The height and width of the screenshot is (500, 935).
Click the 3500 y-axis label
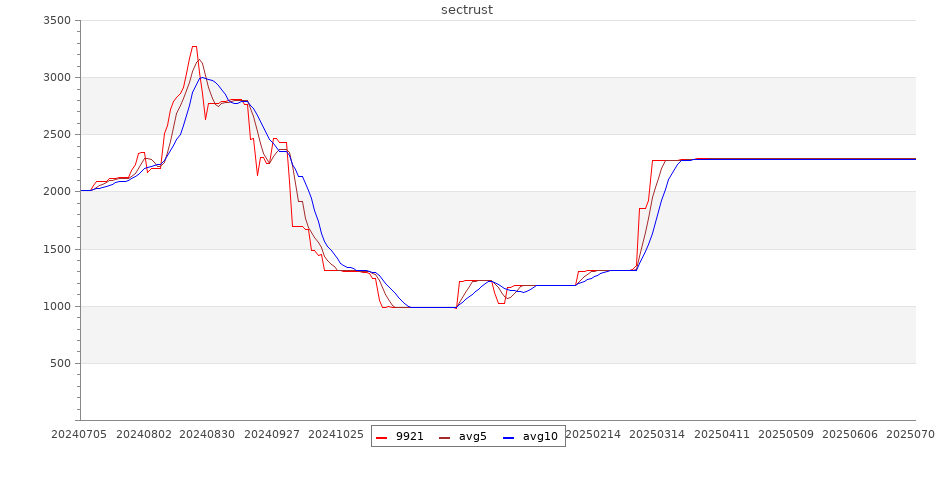(58, 20)
